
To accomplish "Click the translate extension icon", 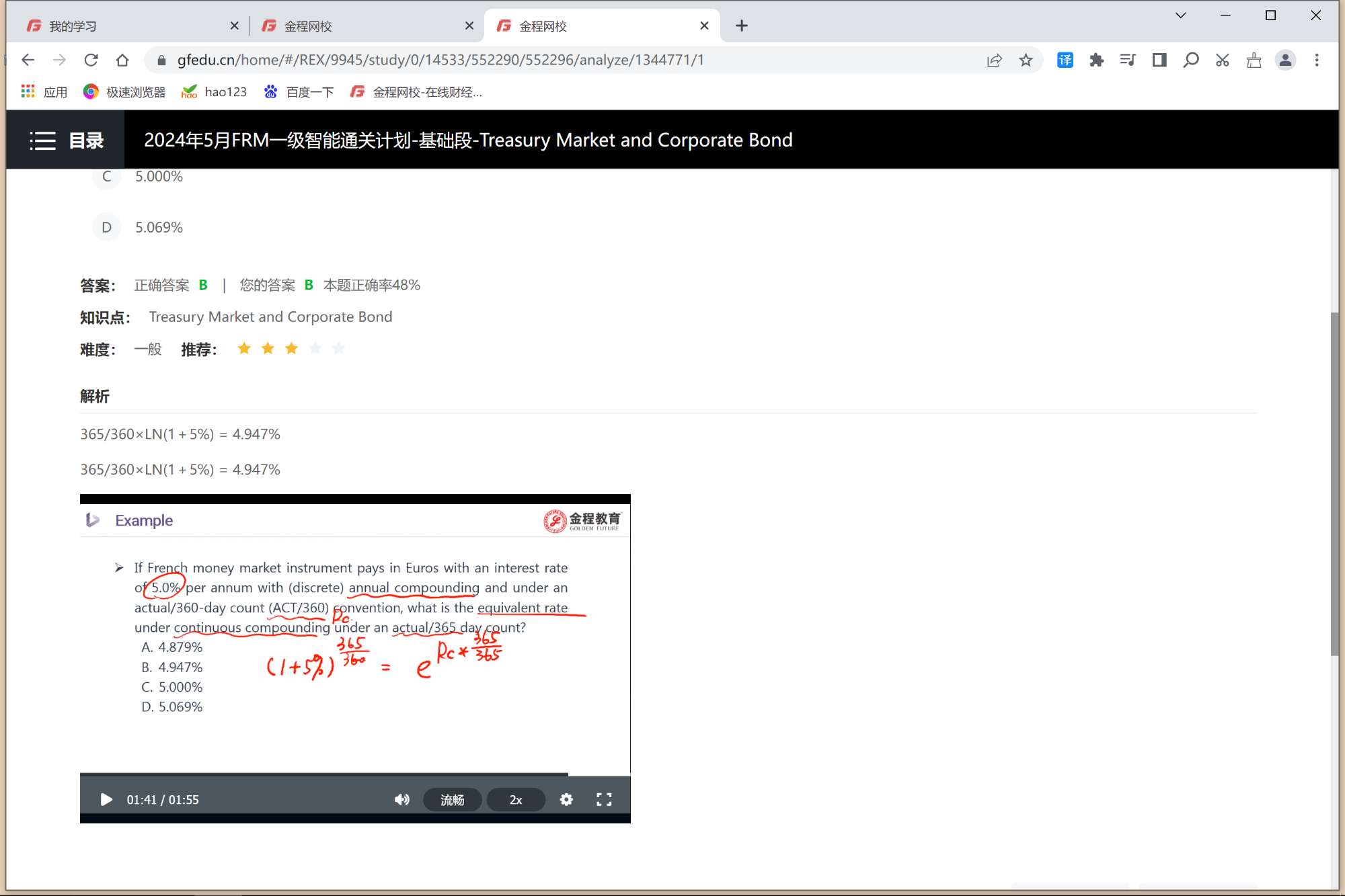I will click(x=1065, y=60).
